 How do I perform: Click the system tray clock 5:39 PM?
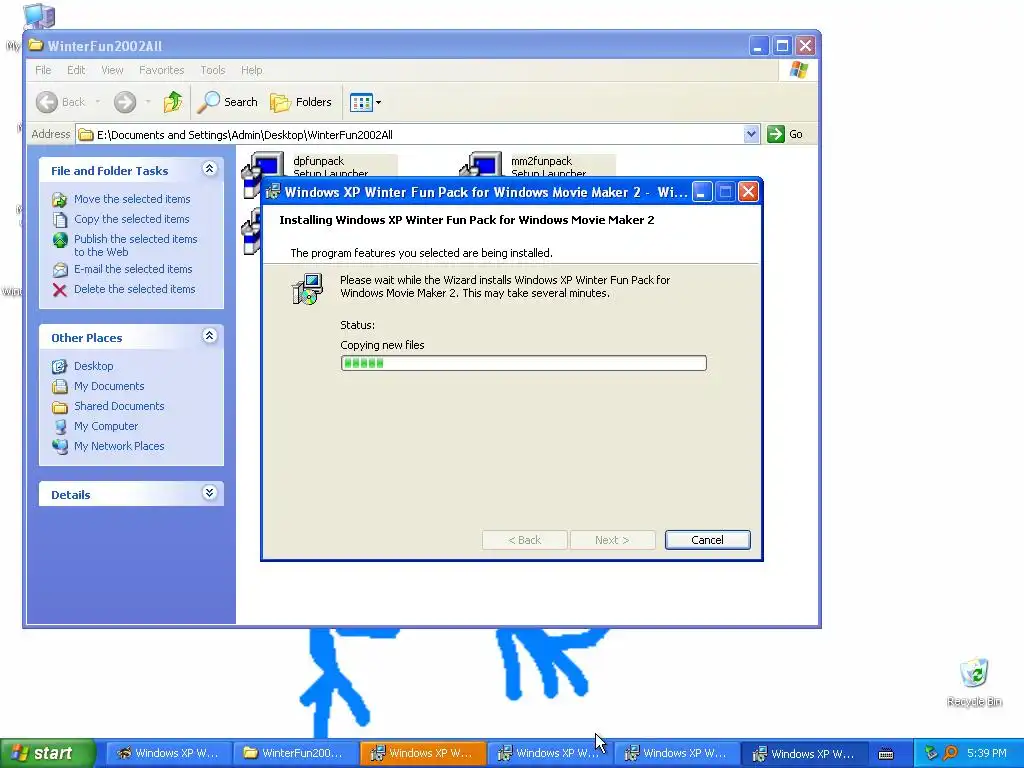click(987, 754)
